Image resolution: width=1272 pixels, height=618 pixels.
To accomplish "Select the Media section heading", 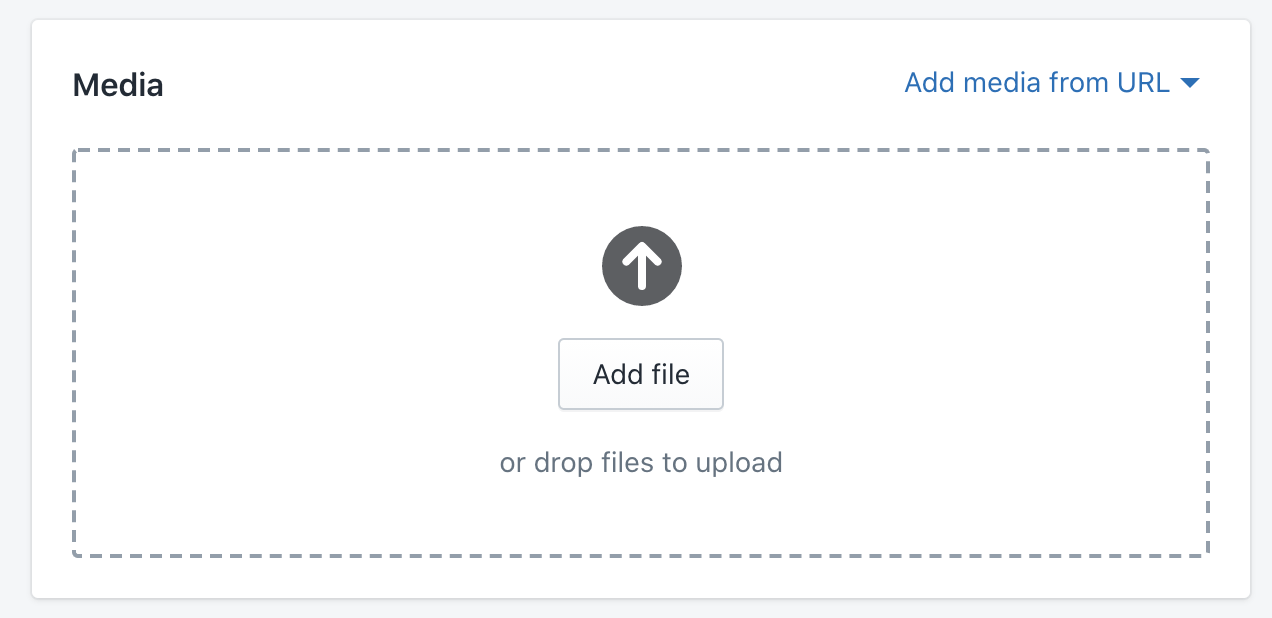I will pos(118,85).
